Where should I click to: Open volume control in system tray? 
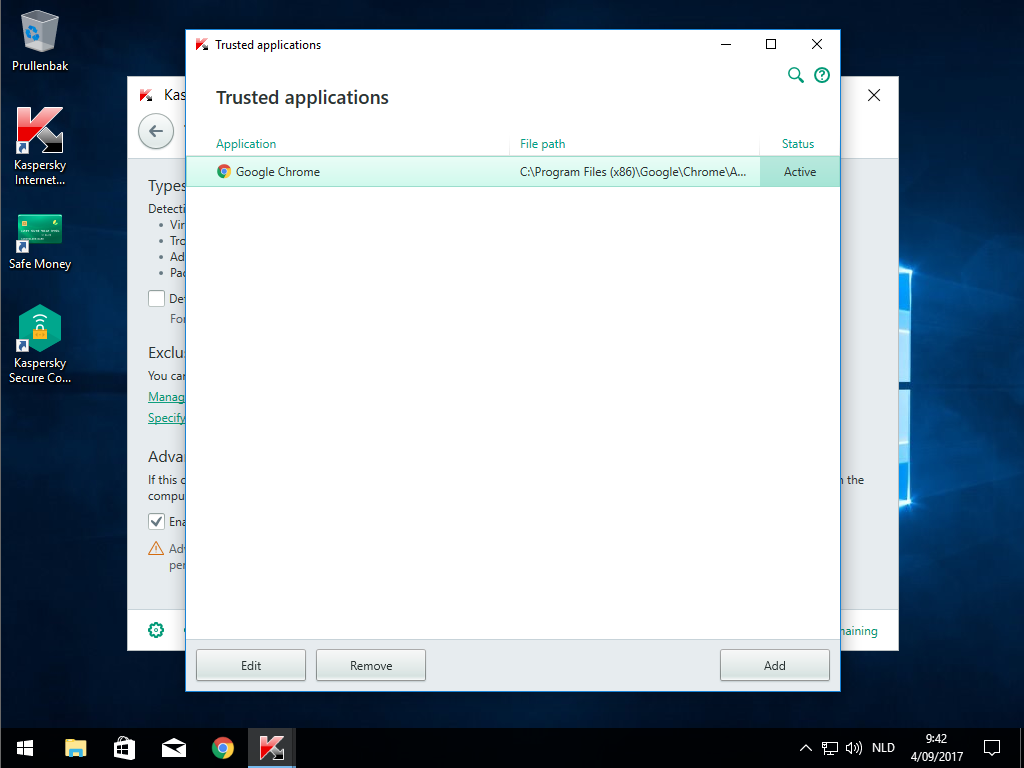[854, 748]
